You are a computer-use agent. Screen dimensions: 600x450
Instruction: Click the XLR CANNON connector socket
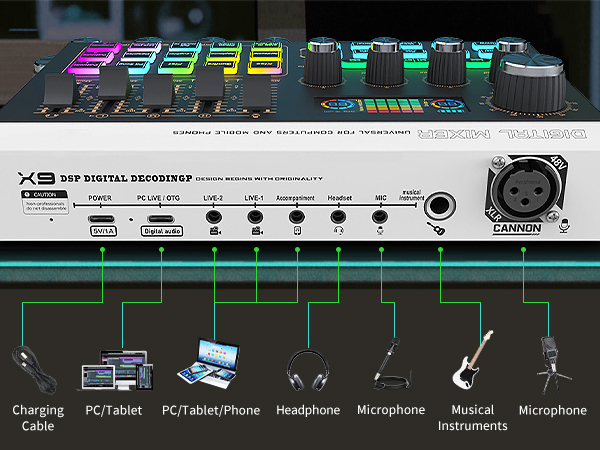coord(526,189)
